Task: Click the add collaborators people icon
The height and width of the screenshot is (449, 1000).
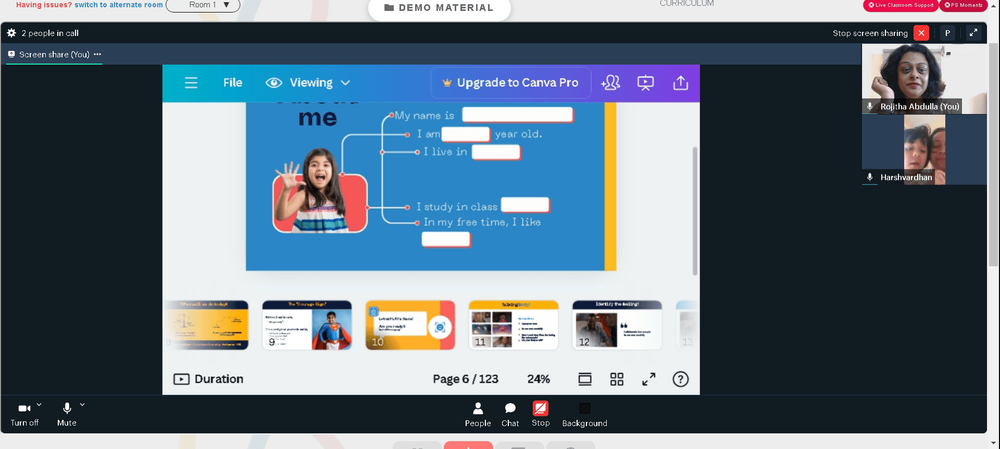Action: [x=610, y=83]
